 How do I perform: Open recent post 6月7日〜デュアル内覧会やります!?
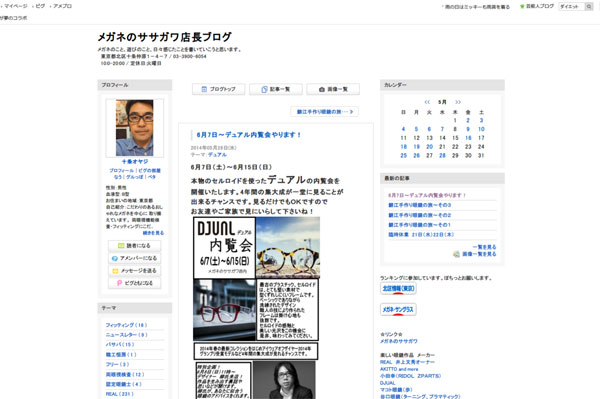427,195
